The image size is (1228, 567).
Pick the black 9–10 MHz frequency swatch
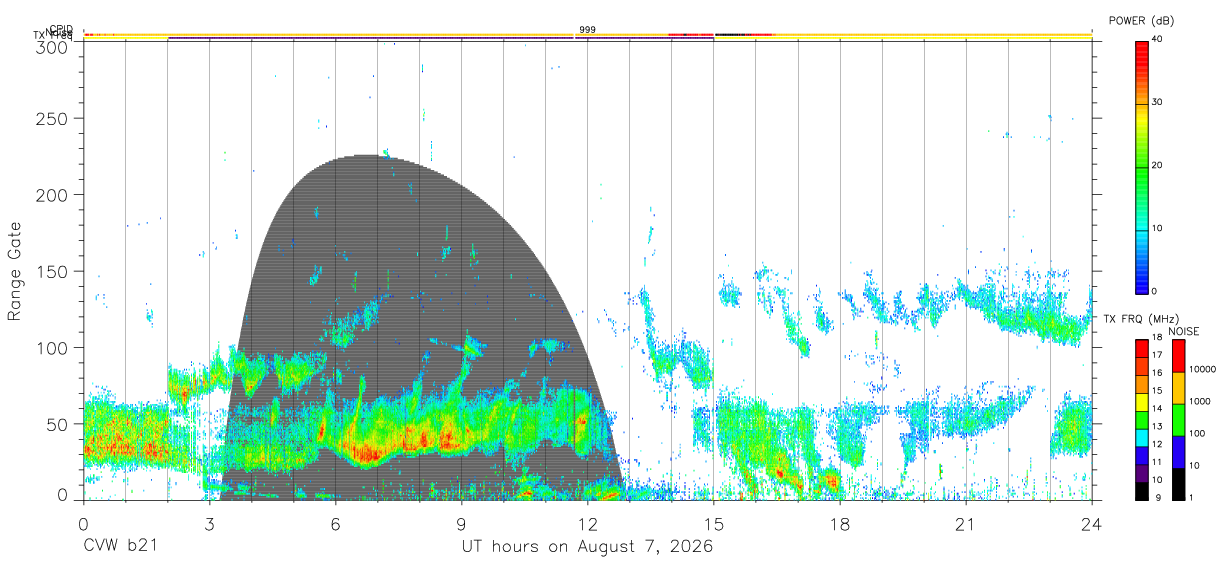pyautogui.click(x=1141, y=489)
